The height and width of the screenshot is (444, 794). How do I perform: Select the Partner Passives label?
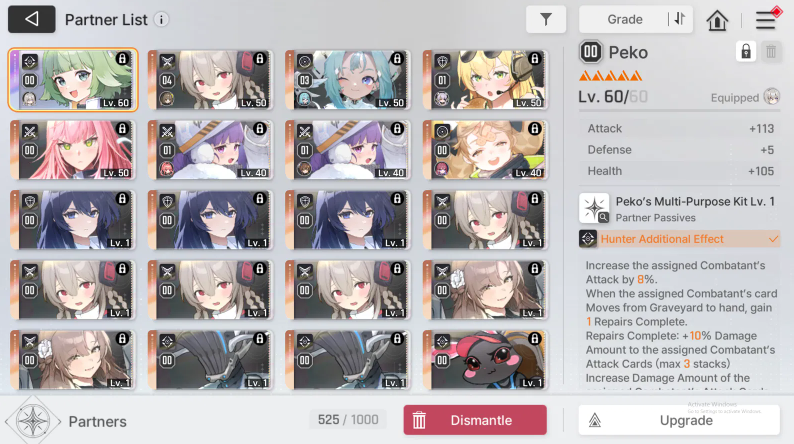click(655, 218)
